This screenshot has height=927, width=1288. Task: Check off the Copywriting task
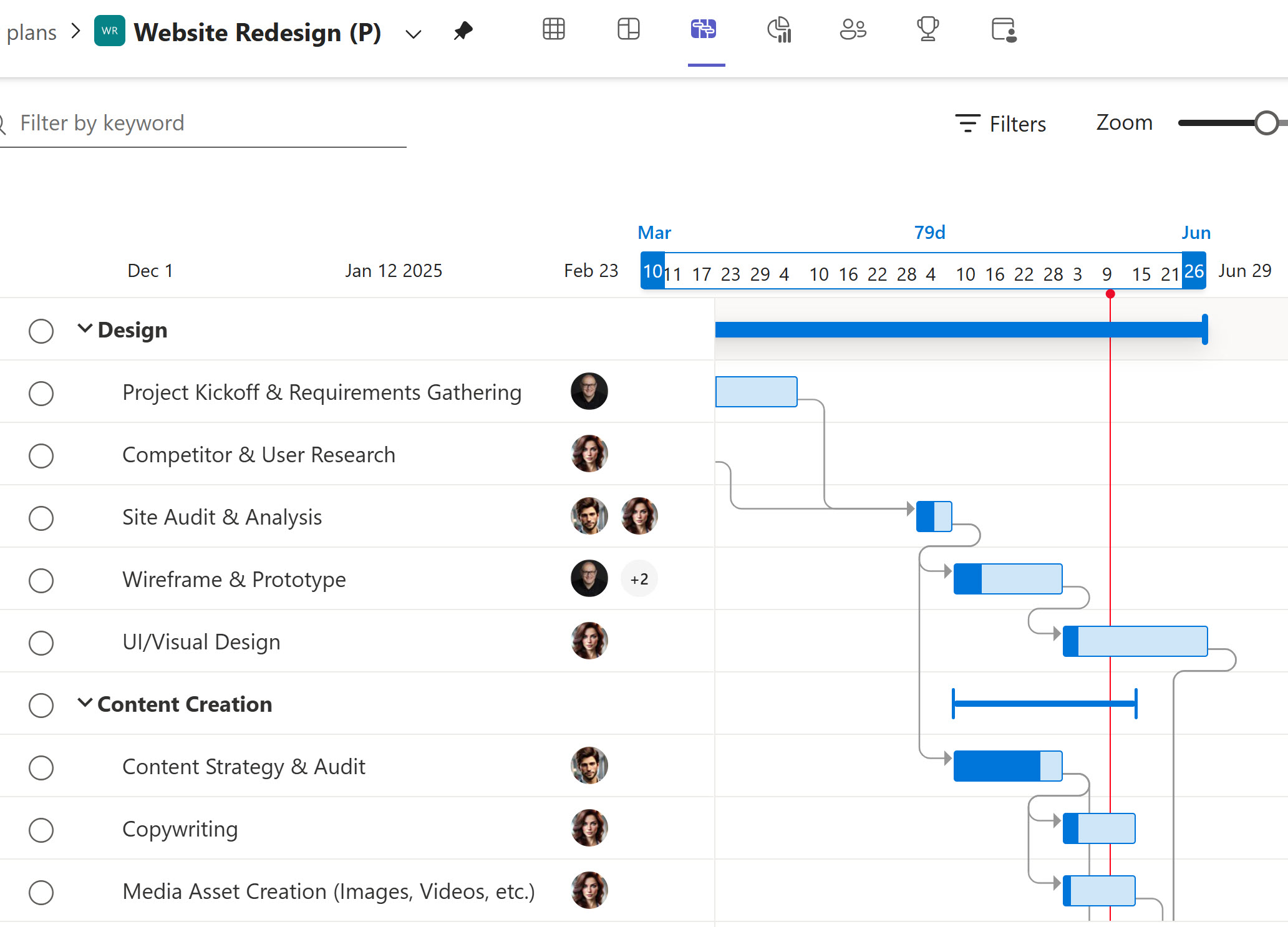click(41, 830)
